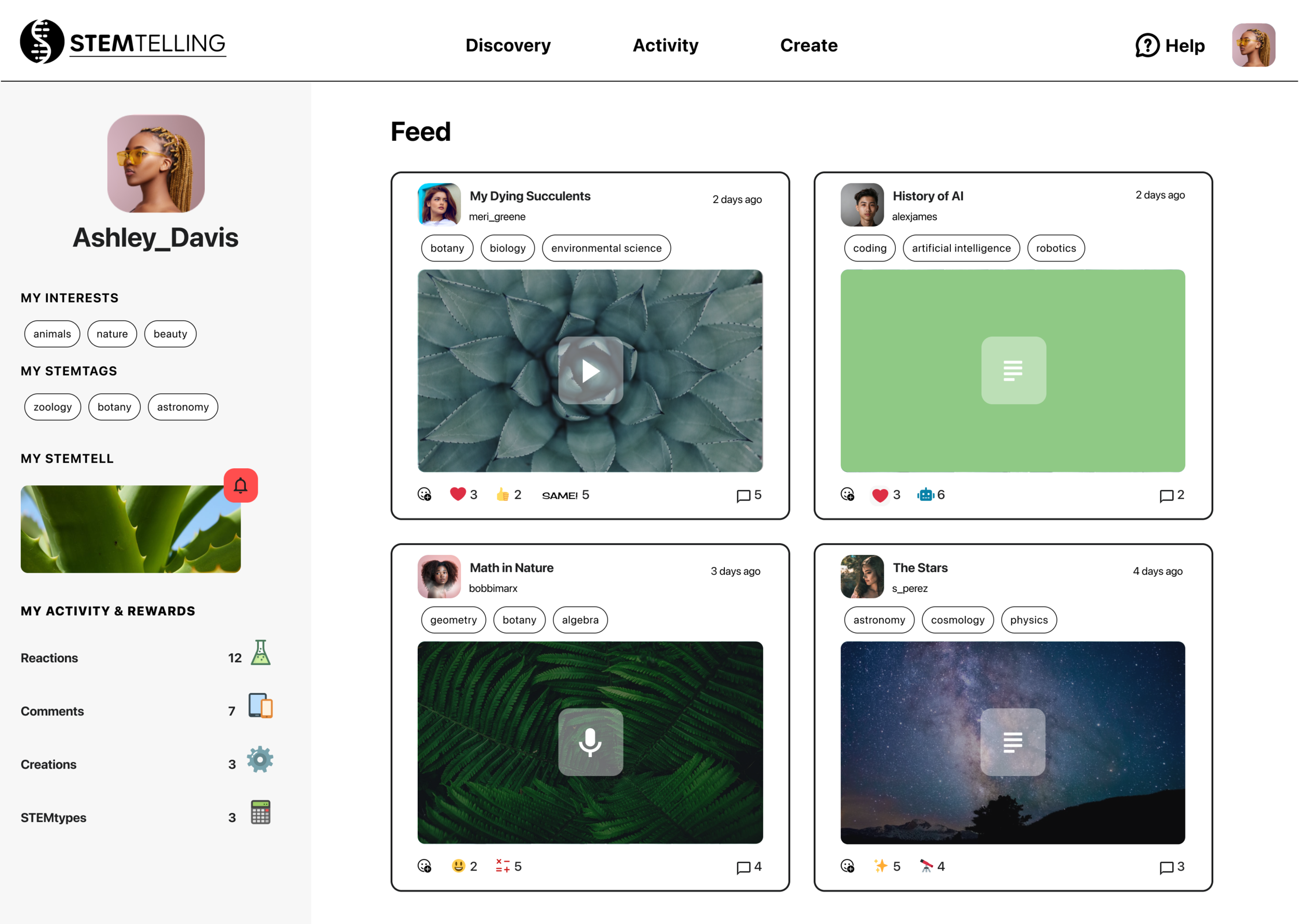
Task: Select the animals interest tag
Action: point(52,334)
